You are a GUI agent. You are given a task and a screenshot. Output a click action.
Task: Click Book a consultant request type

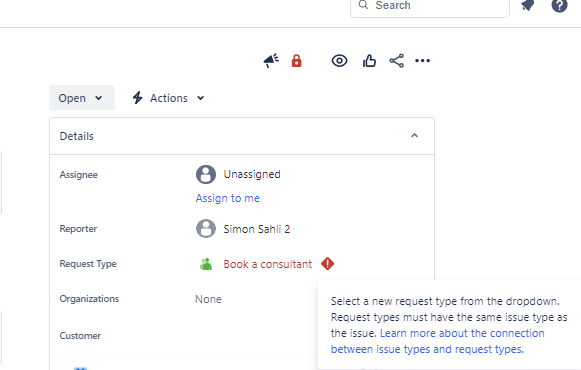(268, 264)
